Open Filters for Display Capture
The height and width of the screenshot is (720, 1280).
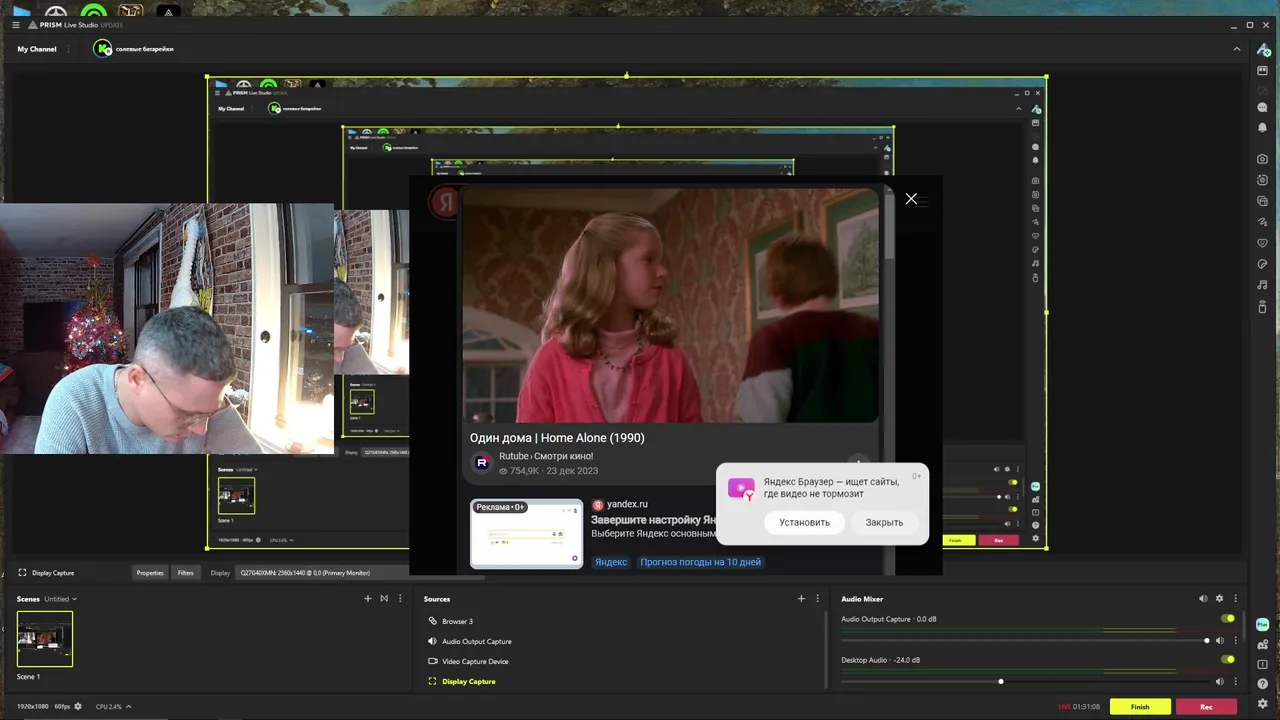coord(186,573)
